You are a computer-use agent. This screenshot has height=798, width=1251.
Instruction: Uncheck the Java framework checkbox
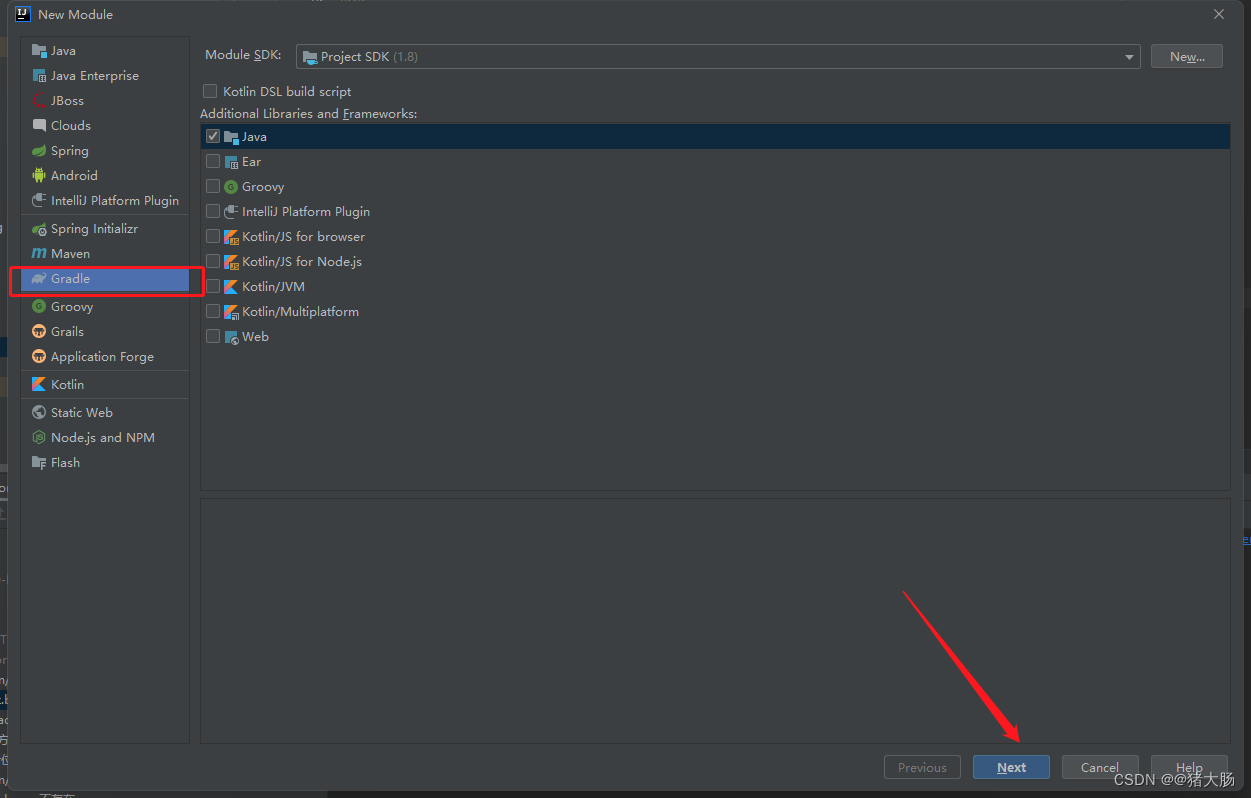click(213, 136)
